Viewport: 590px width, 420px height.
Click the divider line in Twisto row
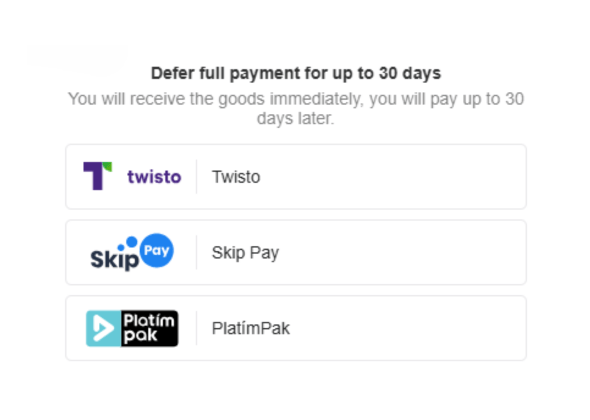[196, 177]
